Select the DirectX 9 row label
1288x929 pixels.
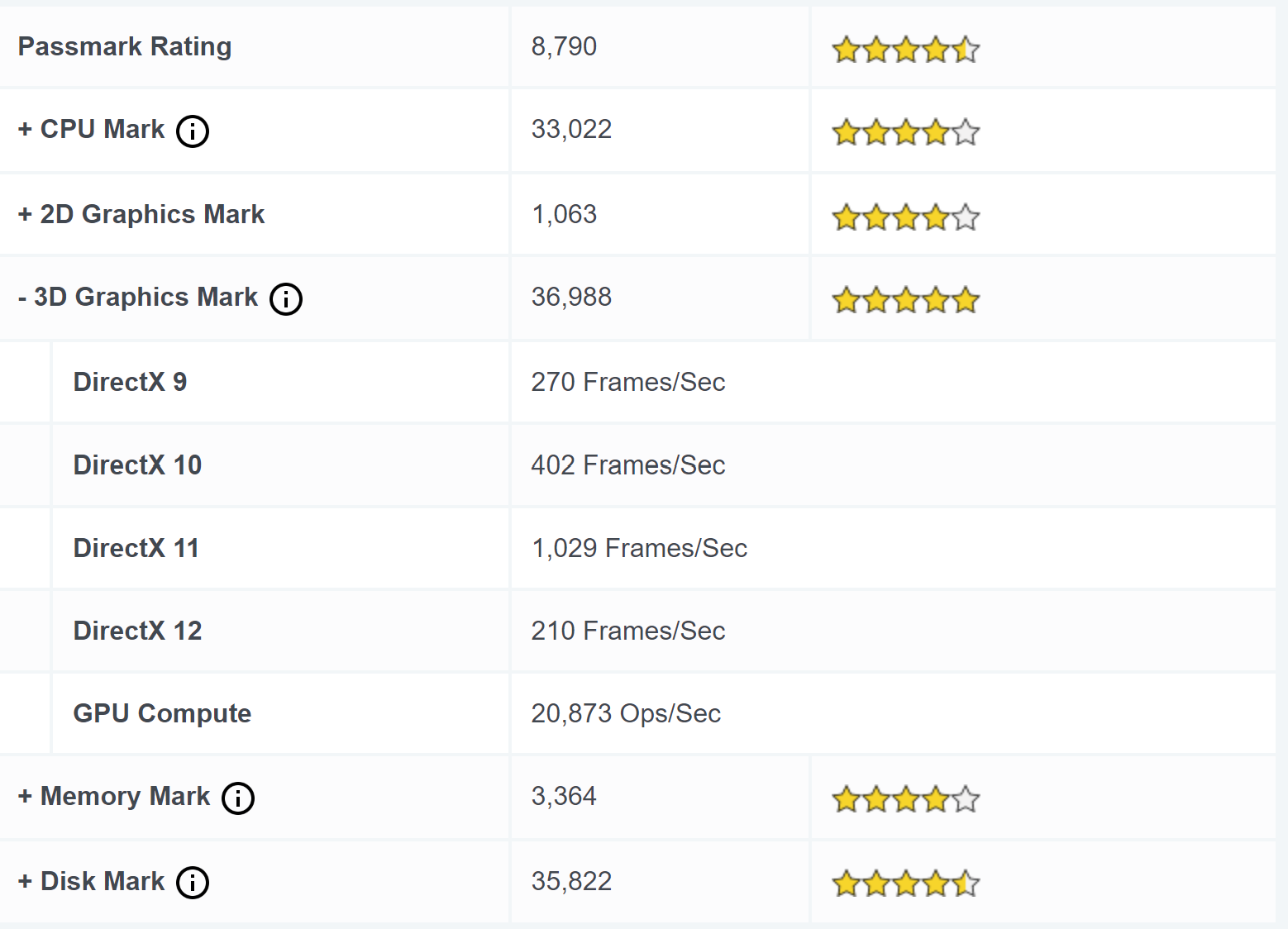pos(130,382)
